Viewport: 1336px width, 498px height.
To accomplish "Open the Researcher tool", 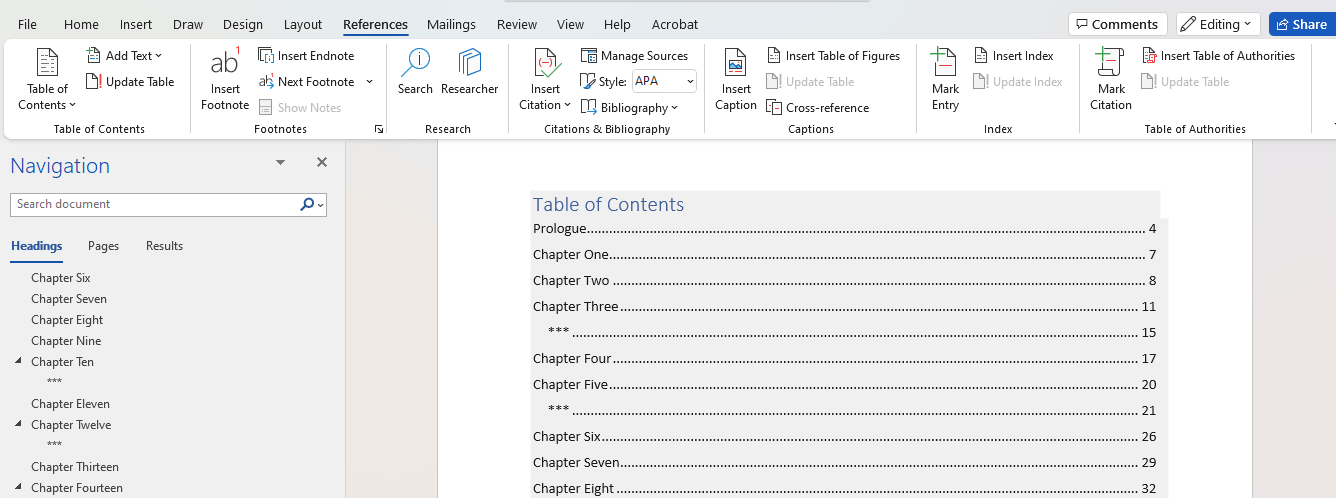I will tap(469, 65).
